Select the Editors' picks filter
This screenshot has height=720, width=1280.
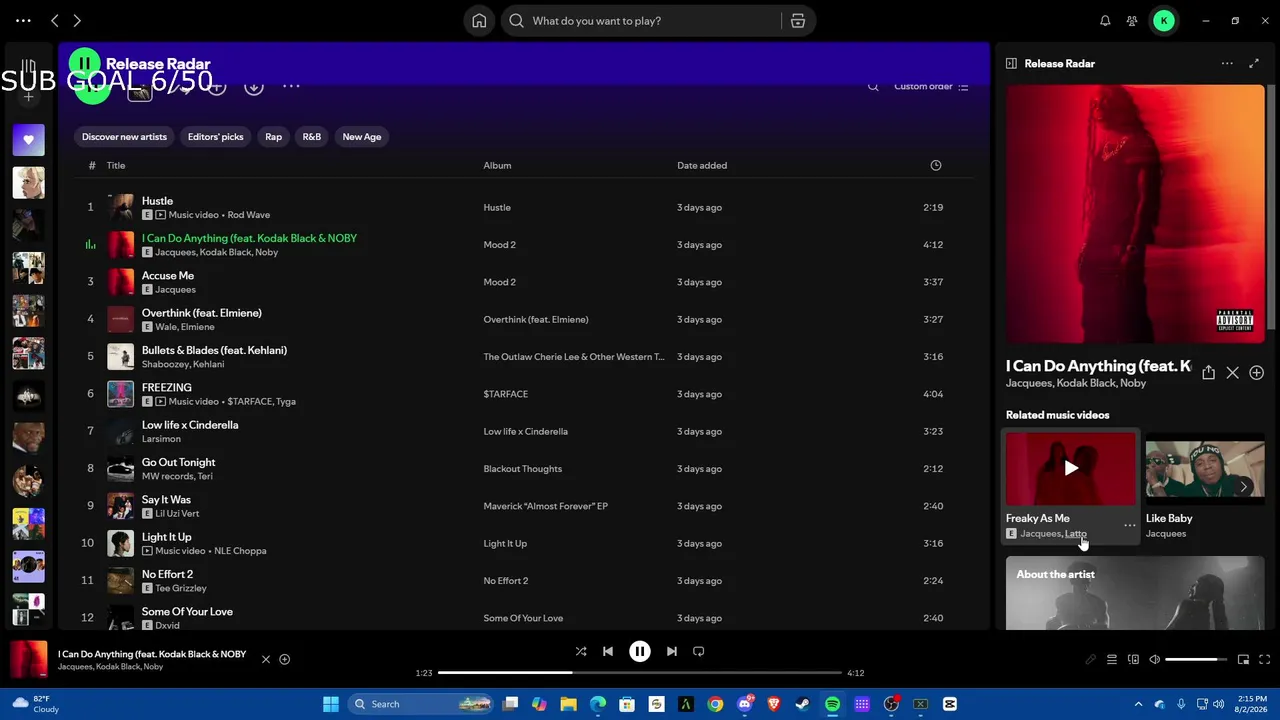(x=216, y=137)
